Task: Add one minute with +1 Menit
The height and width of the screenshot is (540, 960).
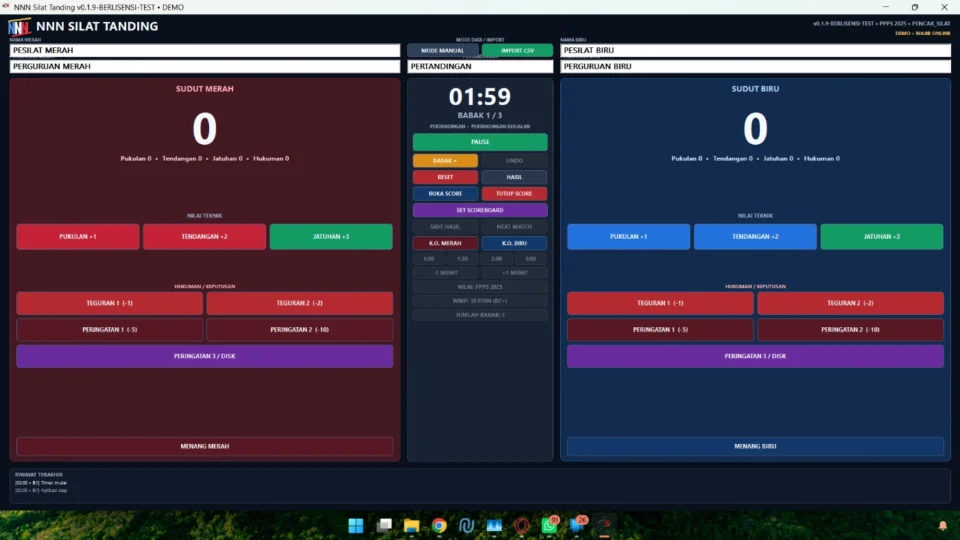Action: pyautogui.click(x=514, y=272)
